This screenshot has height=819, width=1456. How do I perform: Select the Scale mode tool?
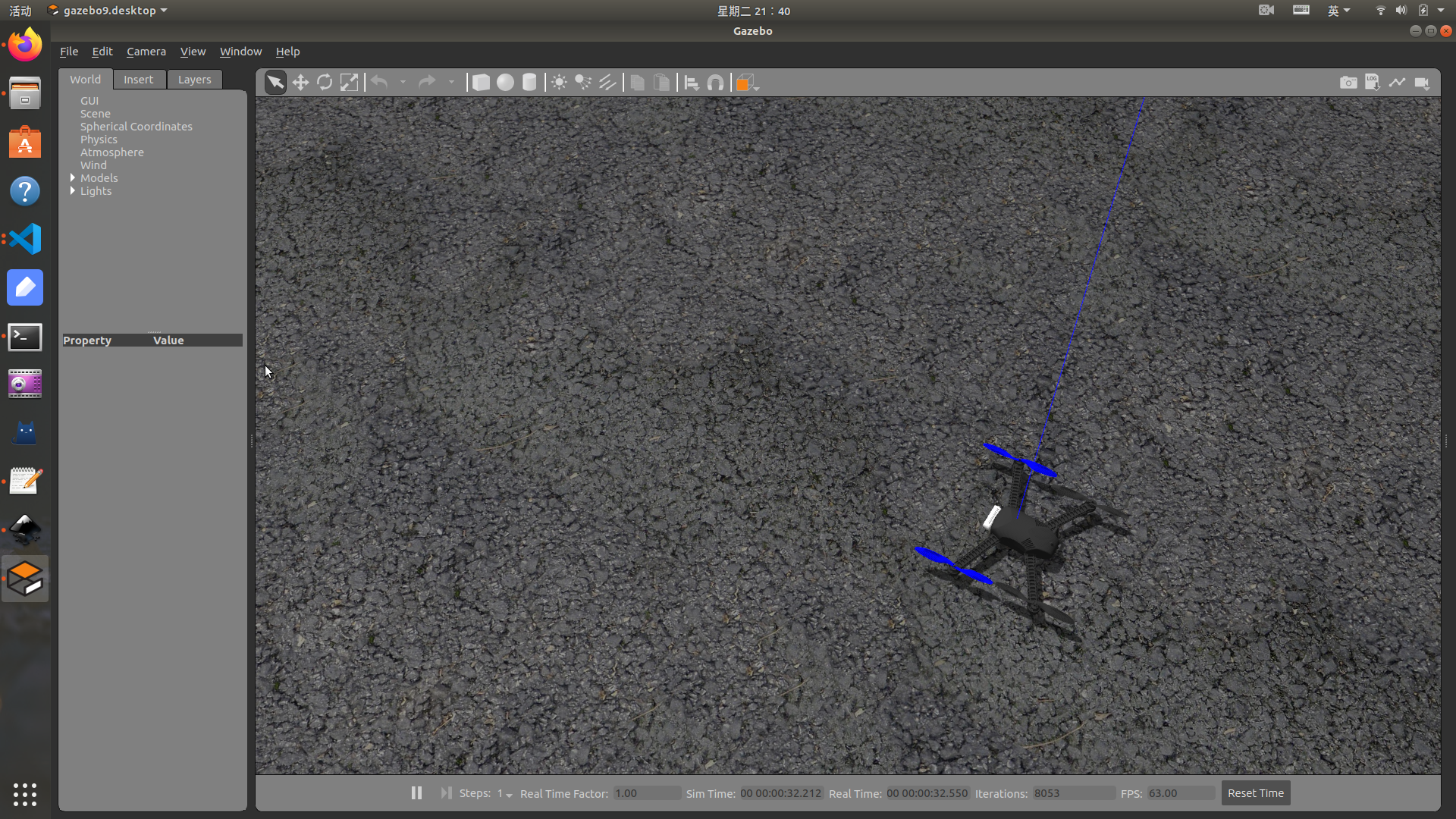click(349, 83)
